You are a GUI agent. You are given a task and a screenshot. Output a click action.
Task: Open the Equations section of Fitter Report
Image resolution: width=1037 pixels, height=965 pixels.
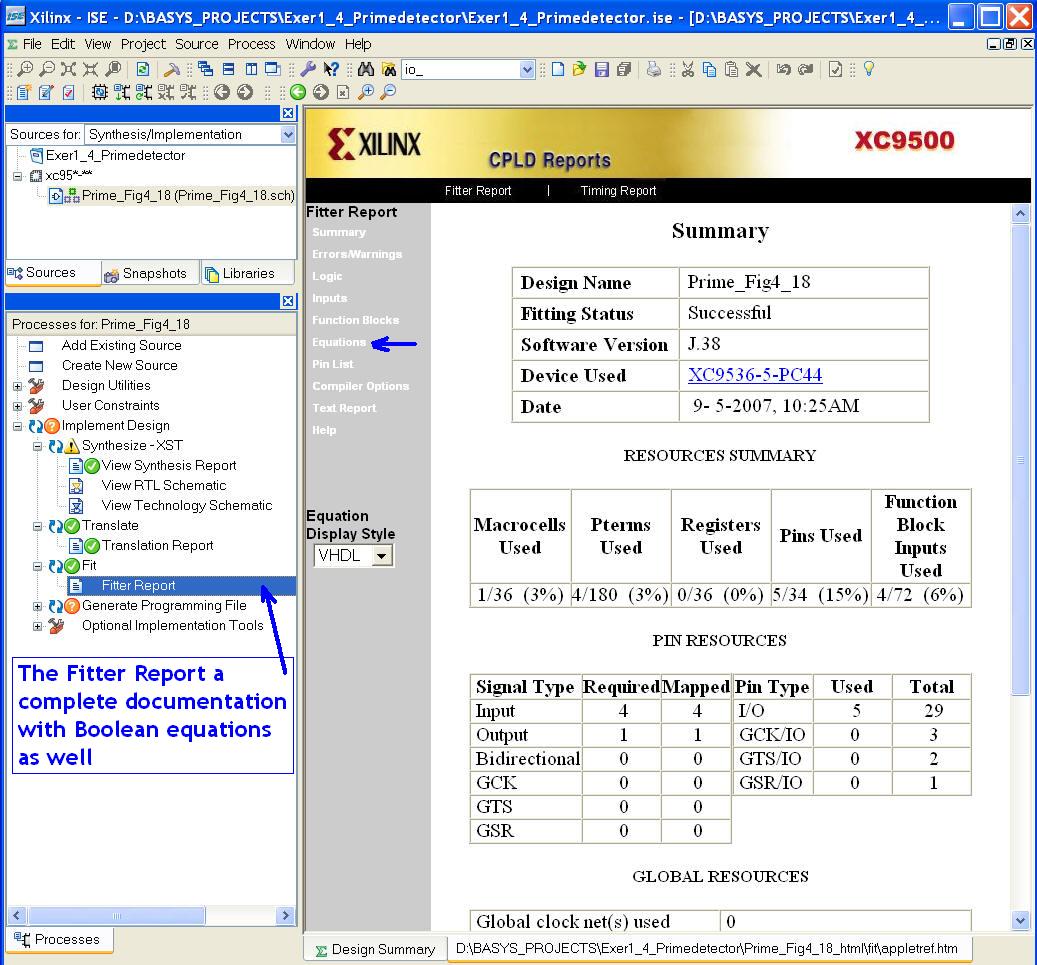(x=339, y=342)
